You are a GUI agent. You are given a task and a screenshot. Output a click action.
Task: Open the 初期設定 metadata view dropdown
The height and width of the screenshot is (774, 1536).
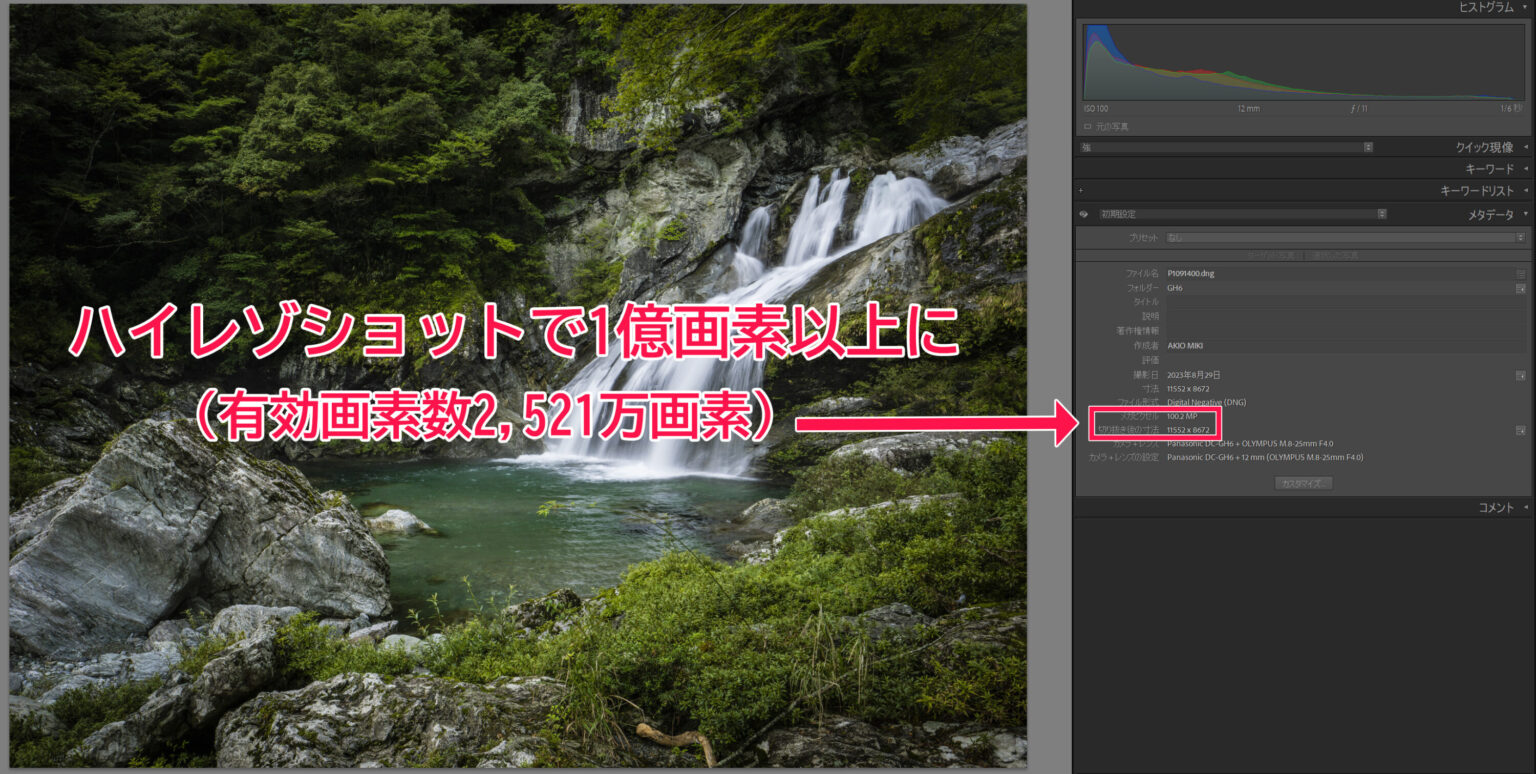(x=1242, y=214)
